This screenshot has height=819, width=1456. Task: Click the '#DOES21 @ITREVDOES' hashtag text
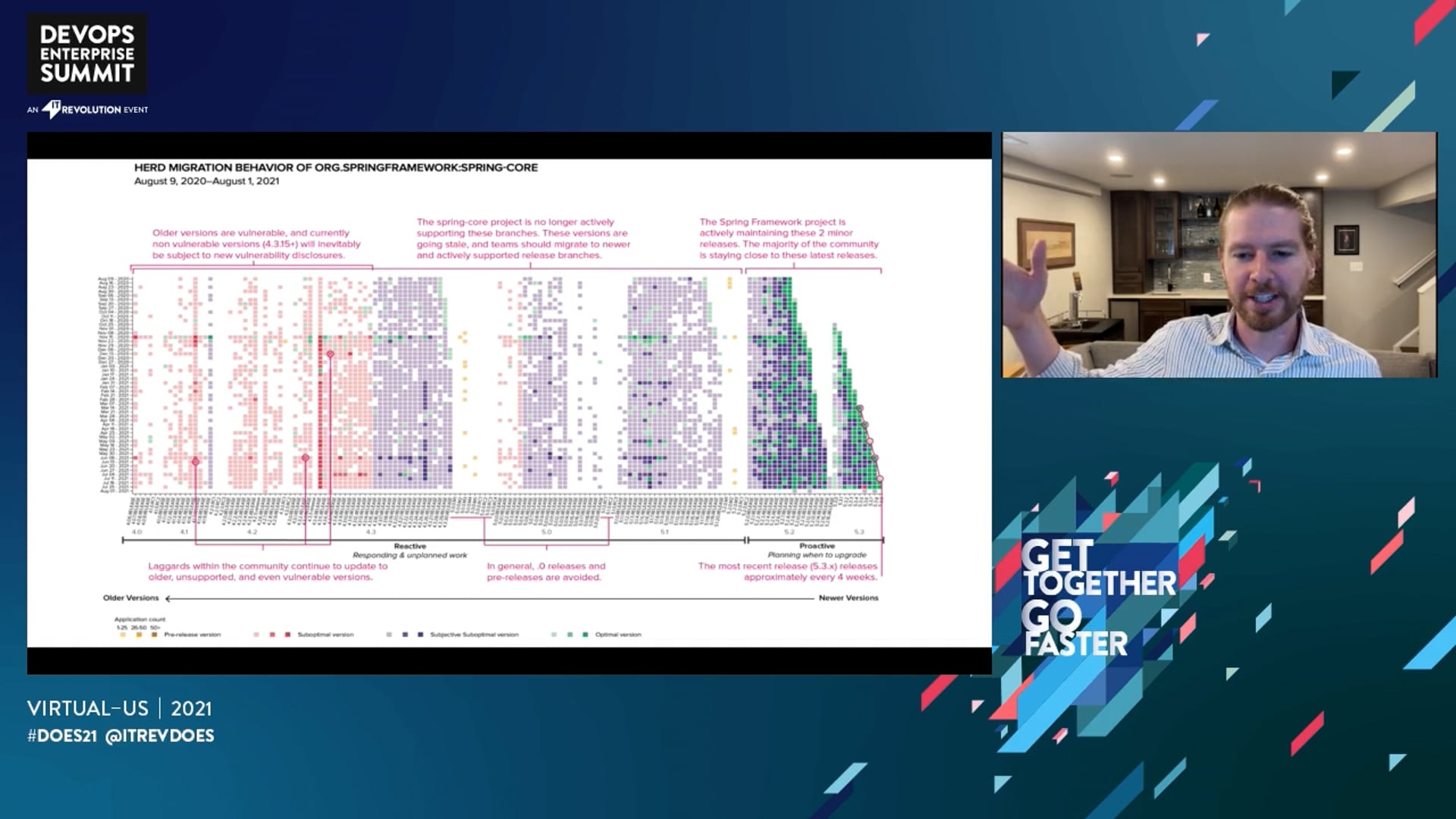point(121,736)
